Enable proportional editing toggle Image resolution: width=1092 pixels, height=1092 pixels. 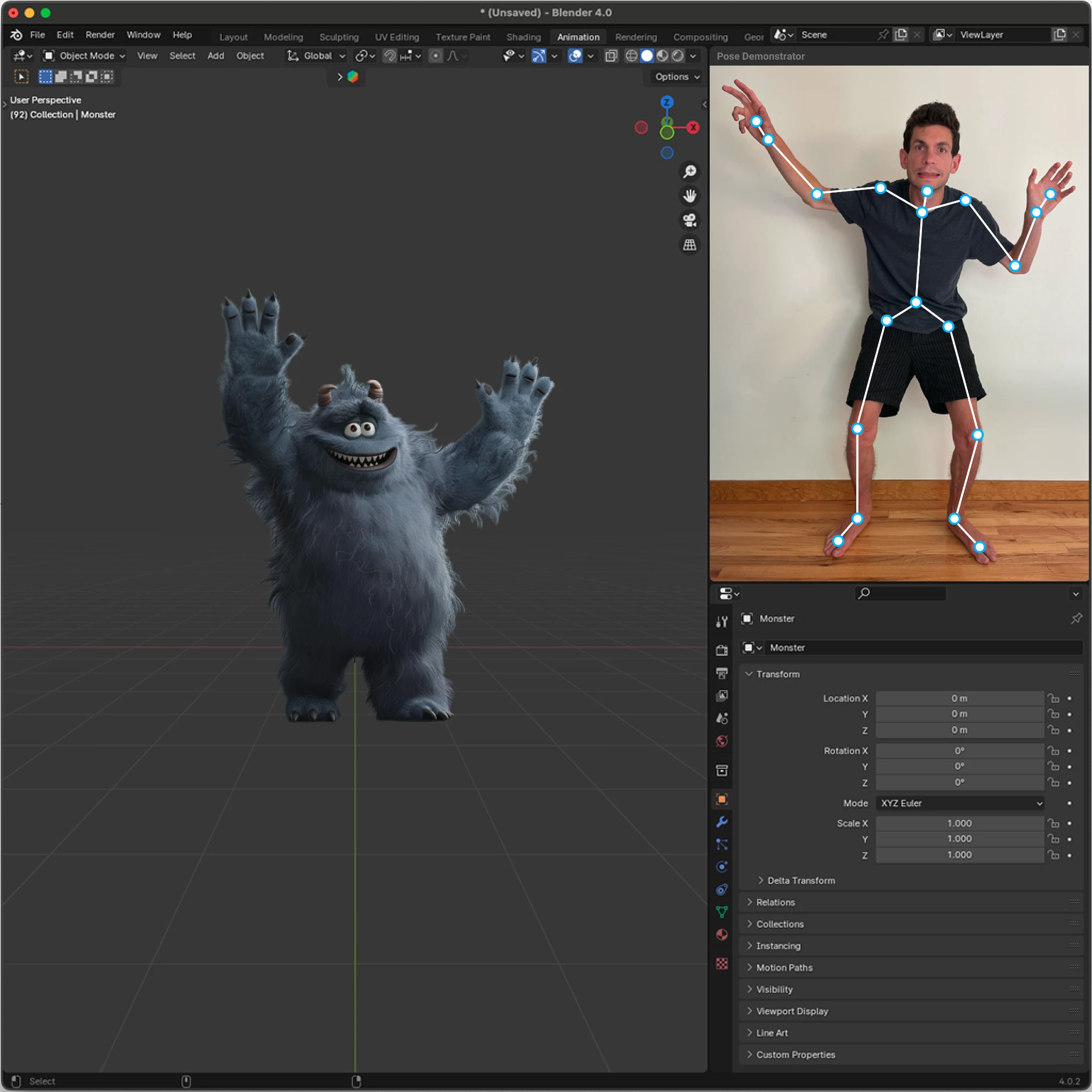click(435, 56)
